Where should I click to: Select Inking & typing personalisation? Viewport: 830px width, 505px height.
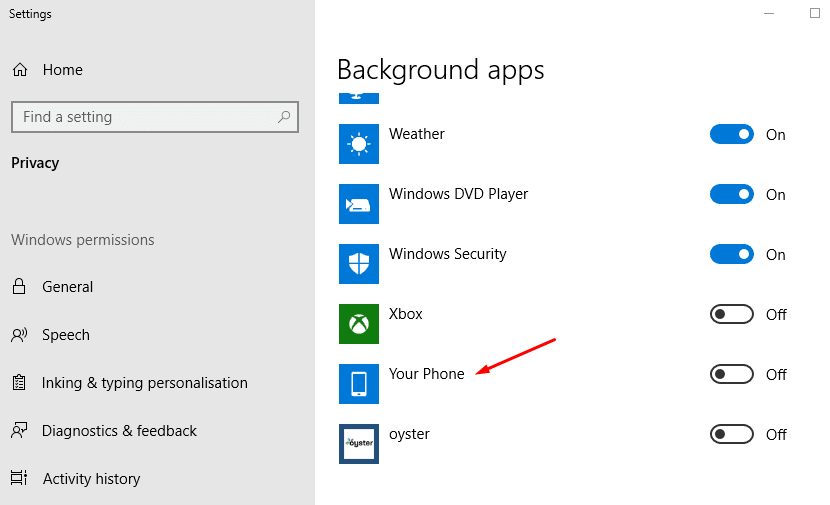point(144,383)
